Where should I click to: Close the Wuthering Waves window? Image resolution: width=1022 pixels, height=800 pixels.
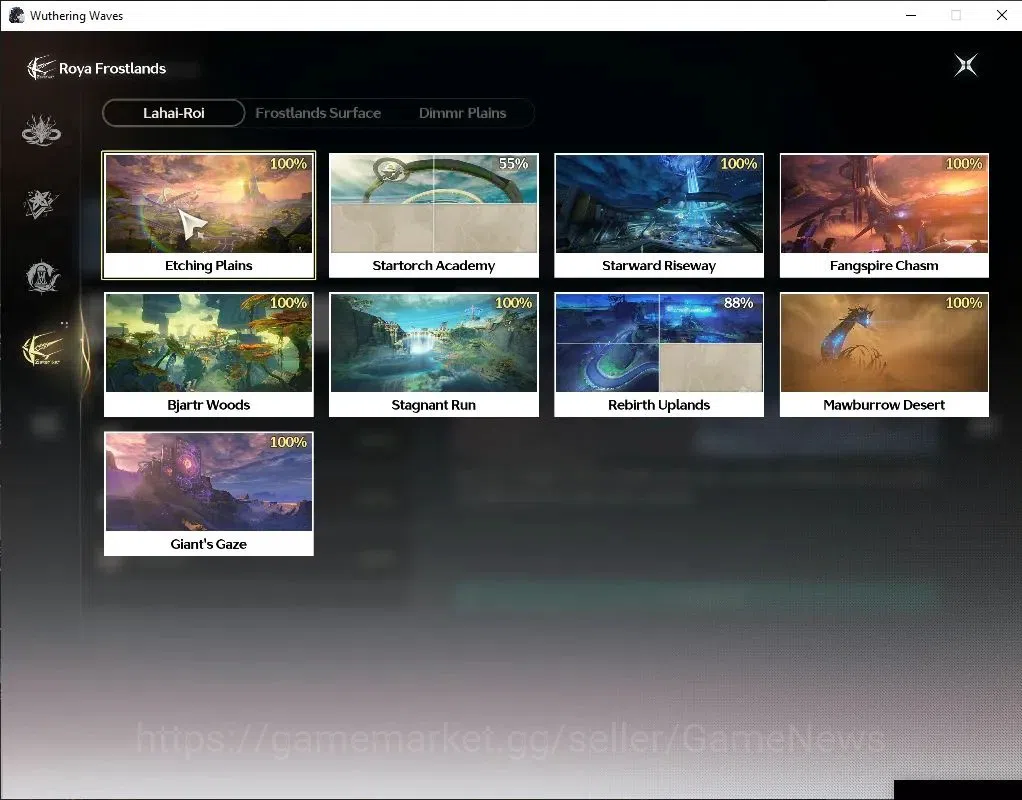click(1002, 15)
